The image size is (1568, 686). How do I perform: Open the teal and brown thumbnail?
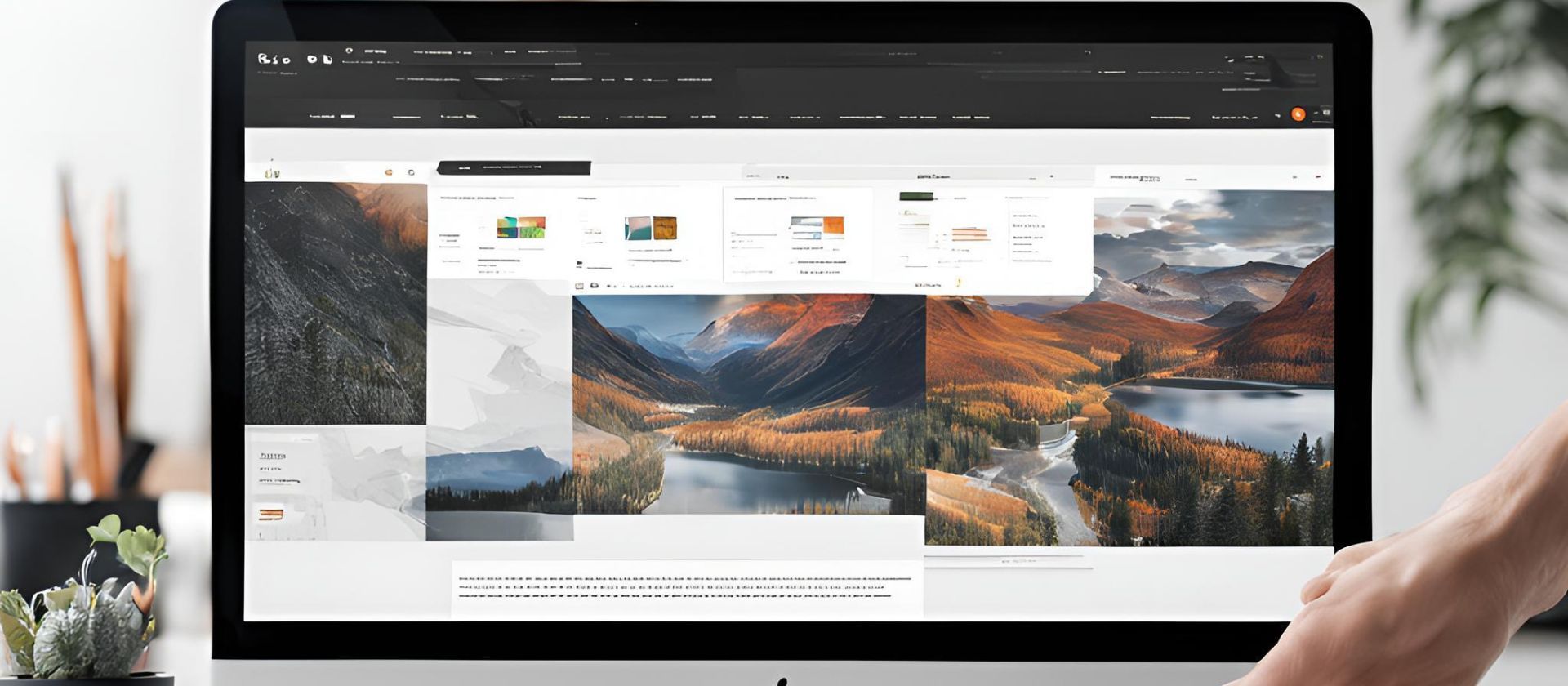[651, 228]
